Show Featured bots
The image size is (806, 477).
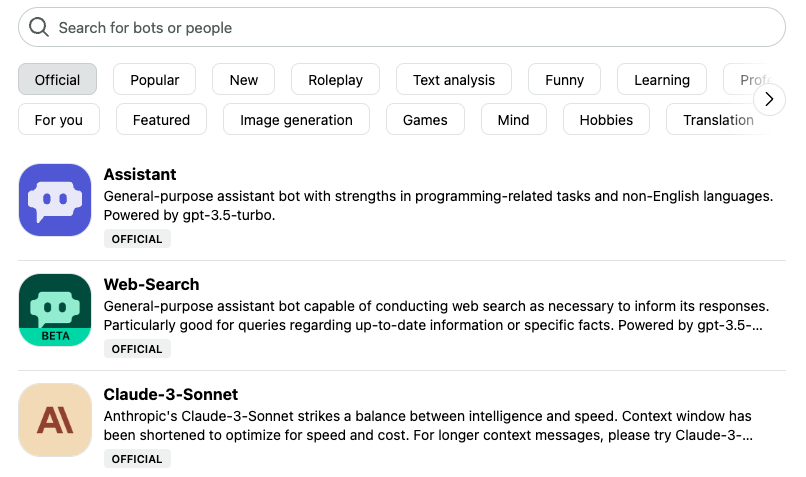coord(161,120)
